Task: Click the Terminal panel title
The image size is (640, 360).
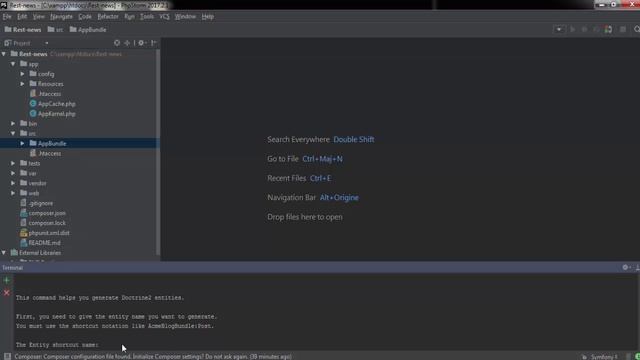Action: point(12,268)
